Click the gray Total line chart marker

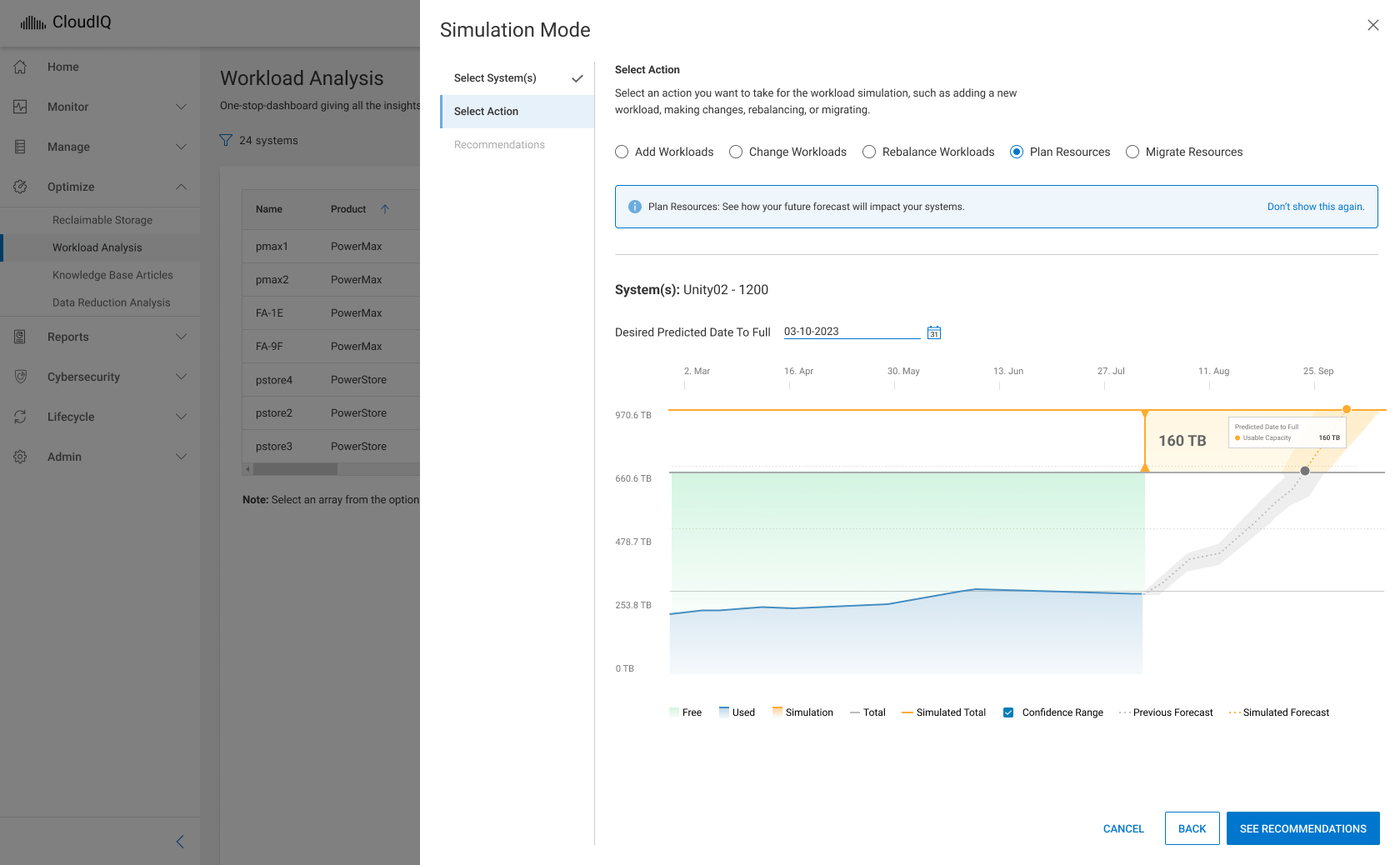1305,471
